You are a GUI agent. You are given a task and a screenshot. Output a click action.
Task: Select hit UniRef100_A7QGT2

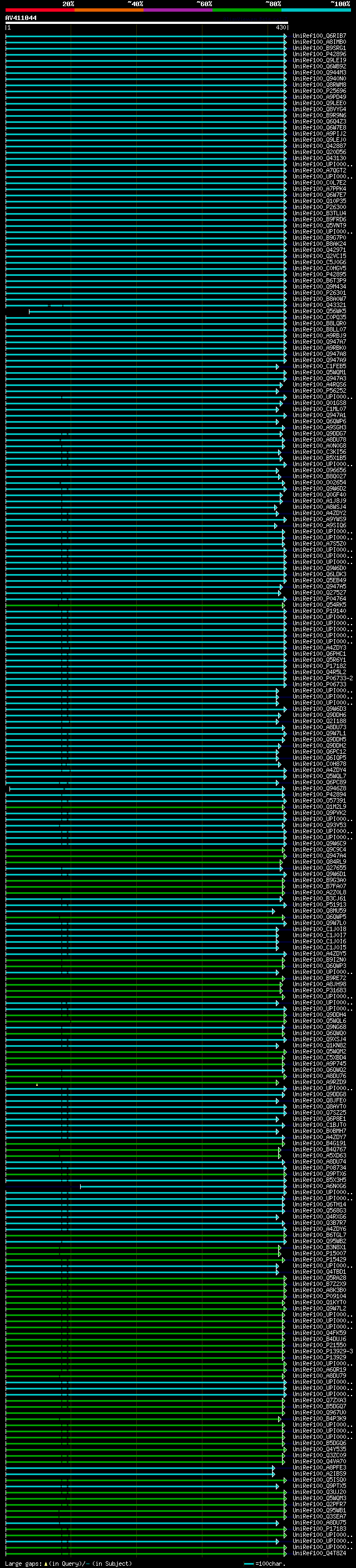coord(319,170)
